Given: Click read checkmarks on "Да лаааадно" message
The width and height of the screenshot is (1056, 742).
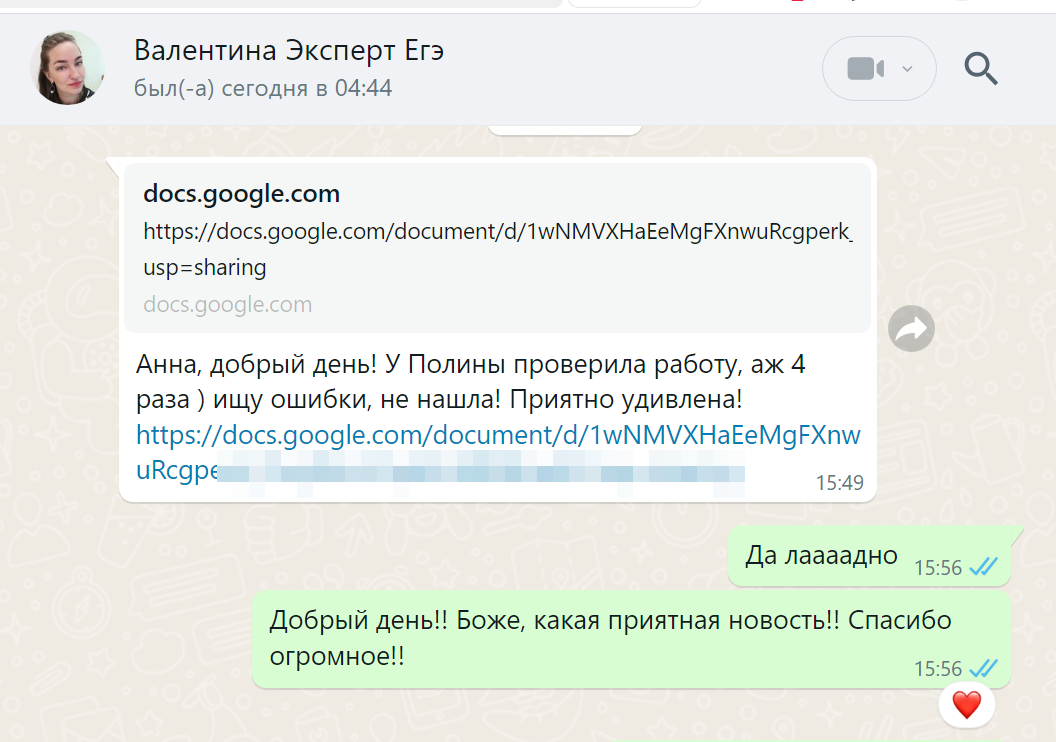Looking at the screenshot, I should pos(983,568).
